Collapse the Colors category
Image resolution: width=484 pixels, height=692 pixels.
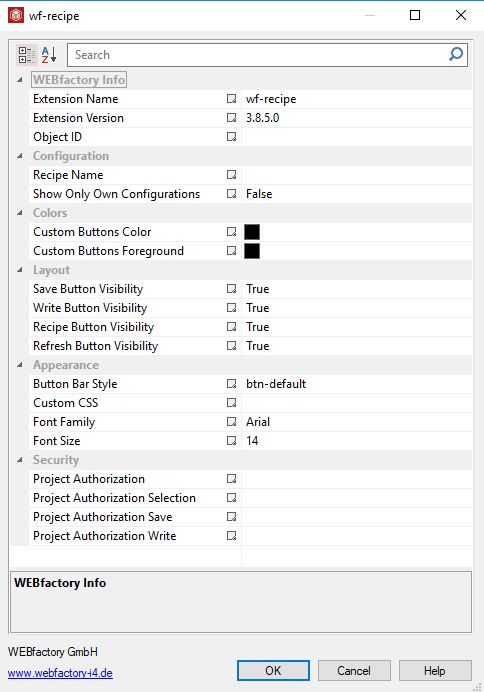pyautogui.click(x=20, y=213)
